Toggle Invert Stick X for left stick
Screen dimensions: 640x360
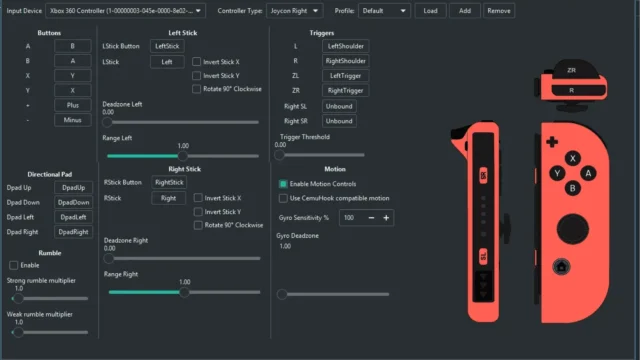tap(196, 62)
